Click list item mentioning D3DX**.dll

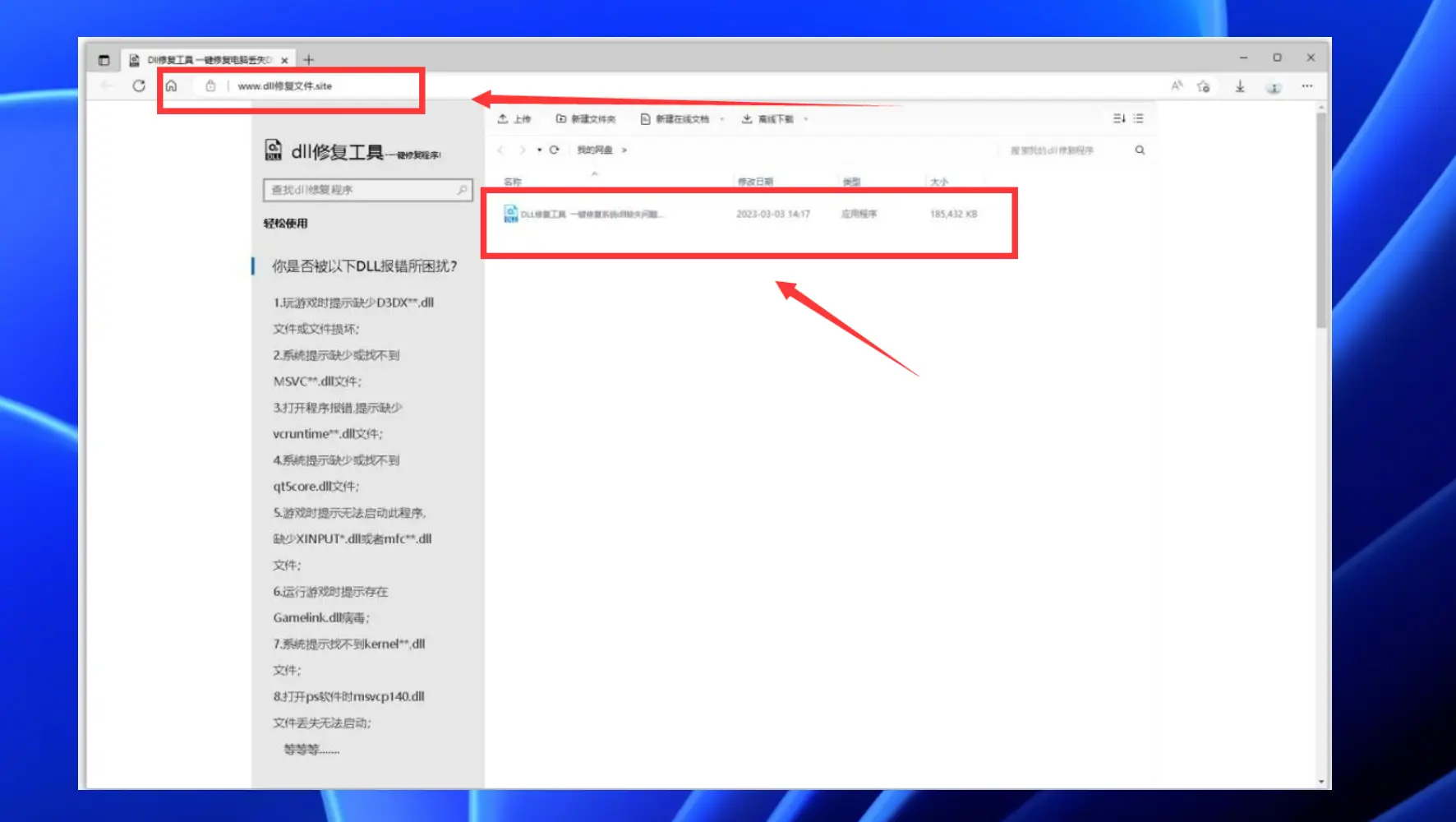click(353, 316)
